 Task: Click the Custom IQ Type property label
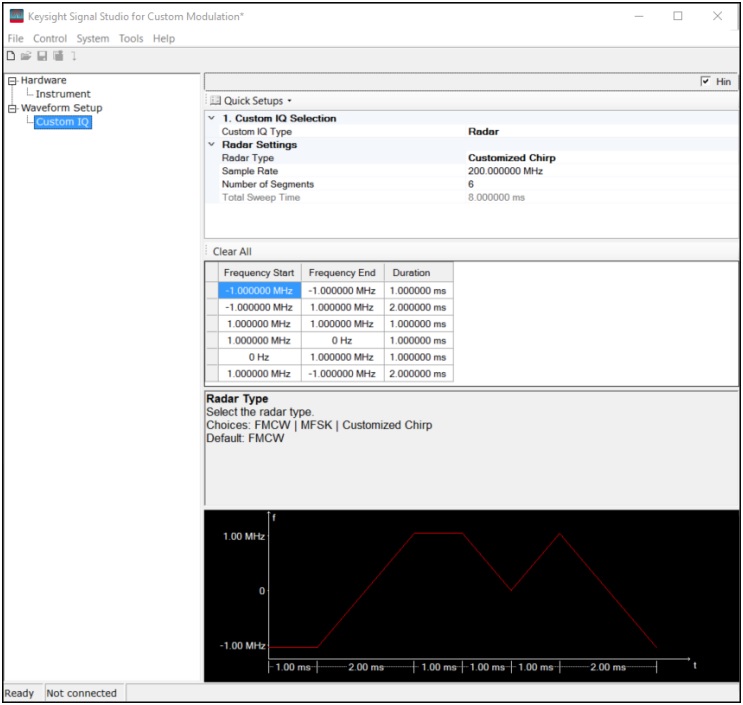(x=256, y=131)
